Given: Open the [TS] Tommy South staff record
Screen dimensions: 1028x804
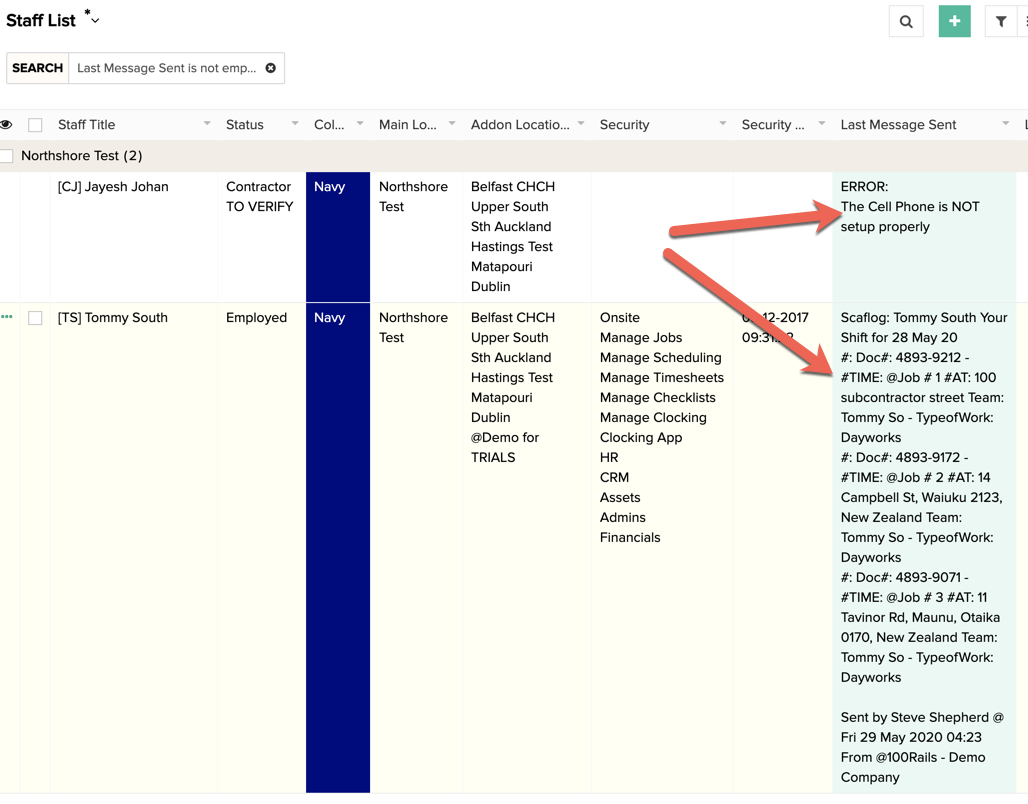Looking at the screenshot, I should coord(112,318).
